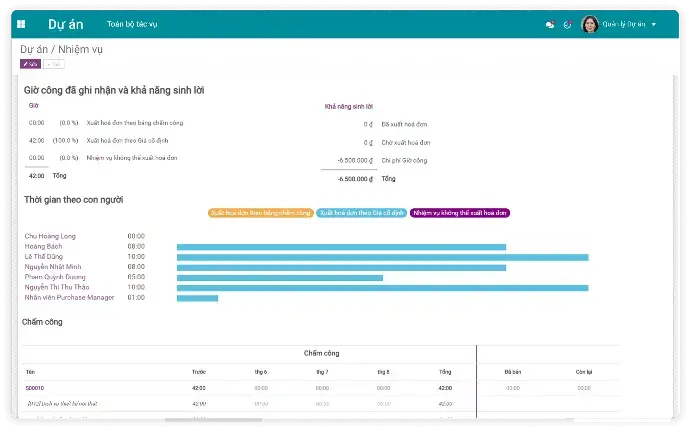Viewport: 690px width, 430px height.
Task: Toggle the blue Giá cố định legend
Action: point(361,213)
